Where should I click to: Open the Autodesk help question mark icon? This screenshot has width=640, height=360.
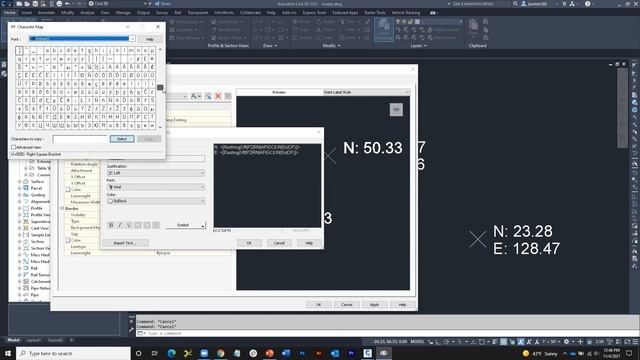[587, 4]
